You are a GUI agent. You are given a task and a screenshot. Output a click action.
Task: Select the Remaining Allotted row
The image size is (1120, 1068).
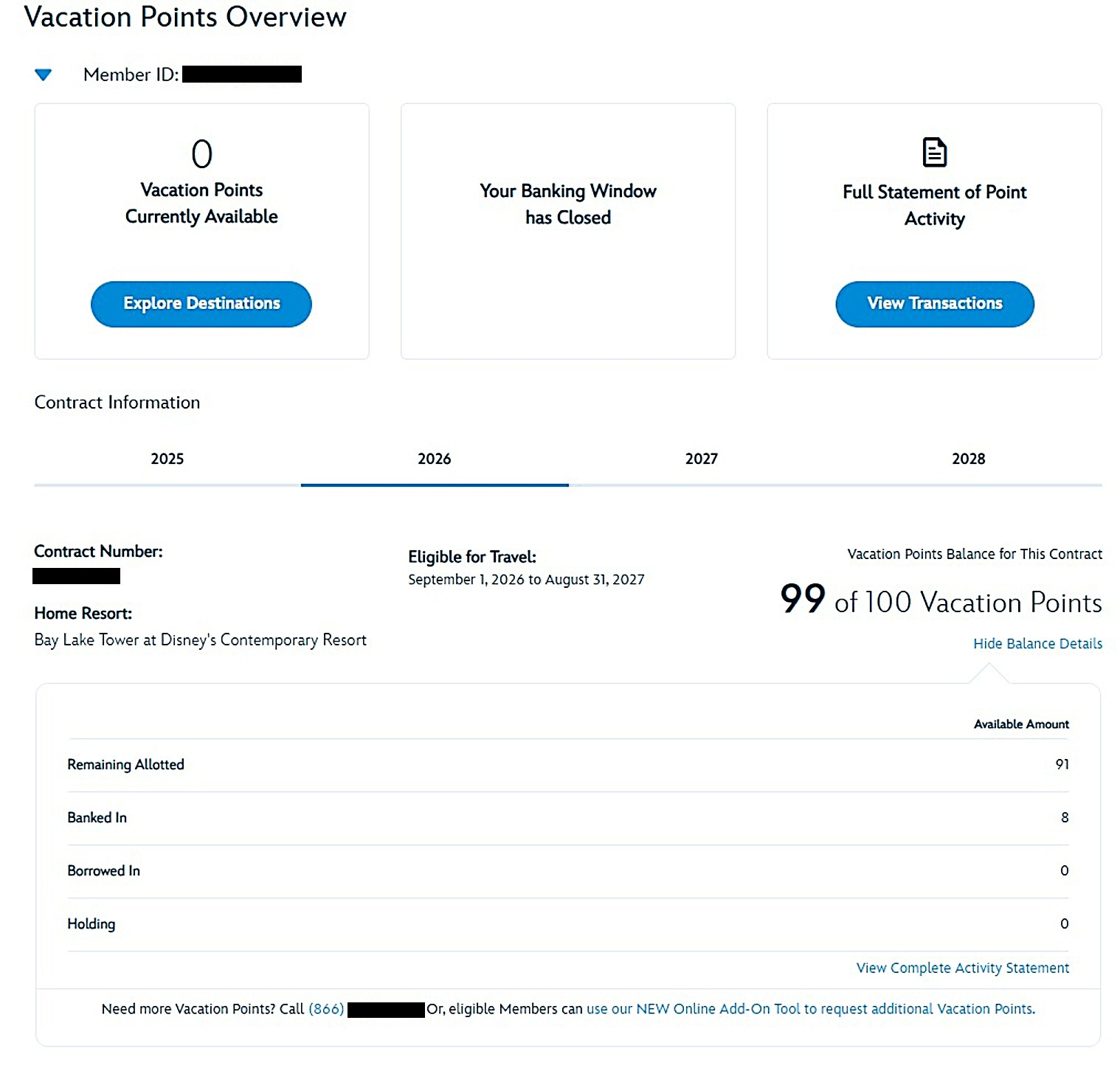(568, 765)
